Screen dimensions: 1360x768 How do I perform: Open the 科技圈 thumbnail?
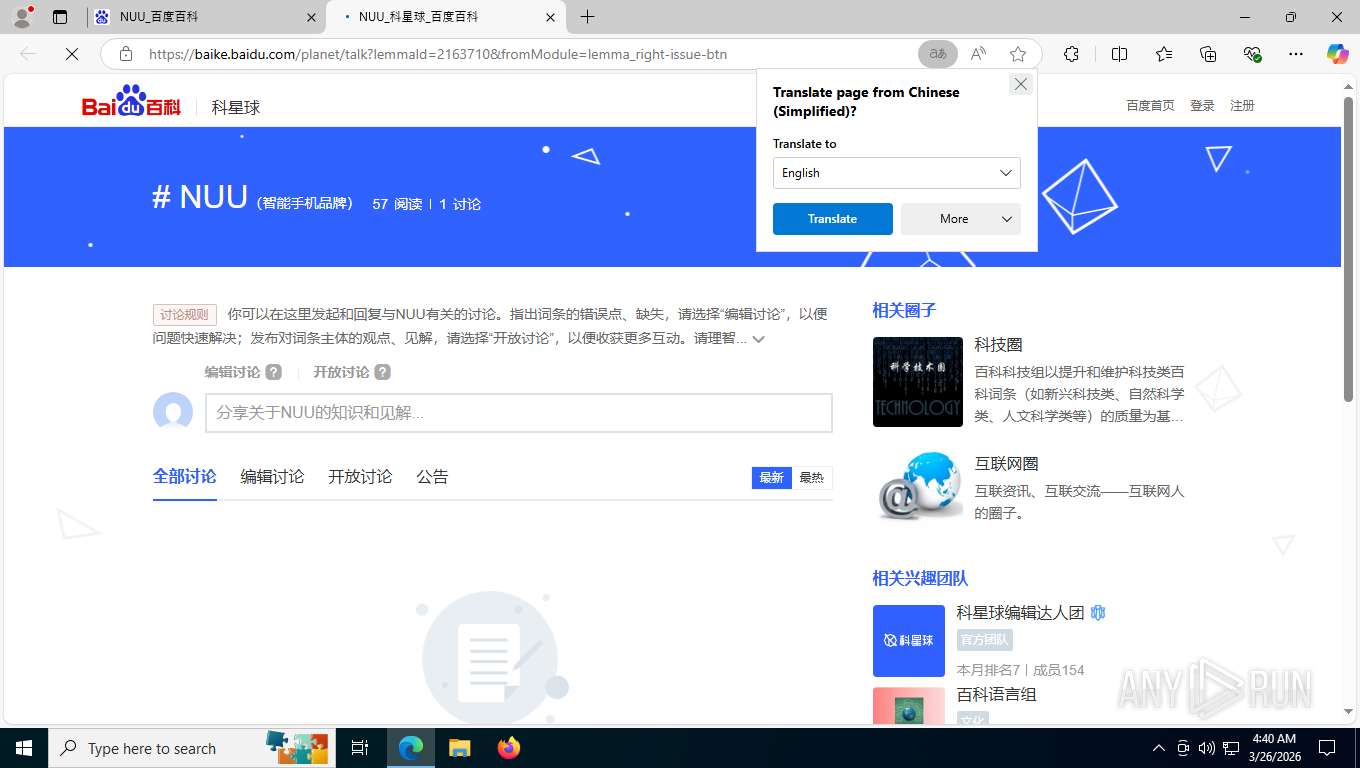[x=918, y=382]
